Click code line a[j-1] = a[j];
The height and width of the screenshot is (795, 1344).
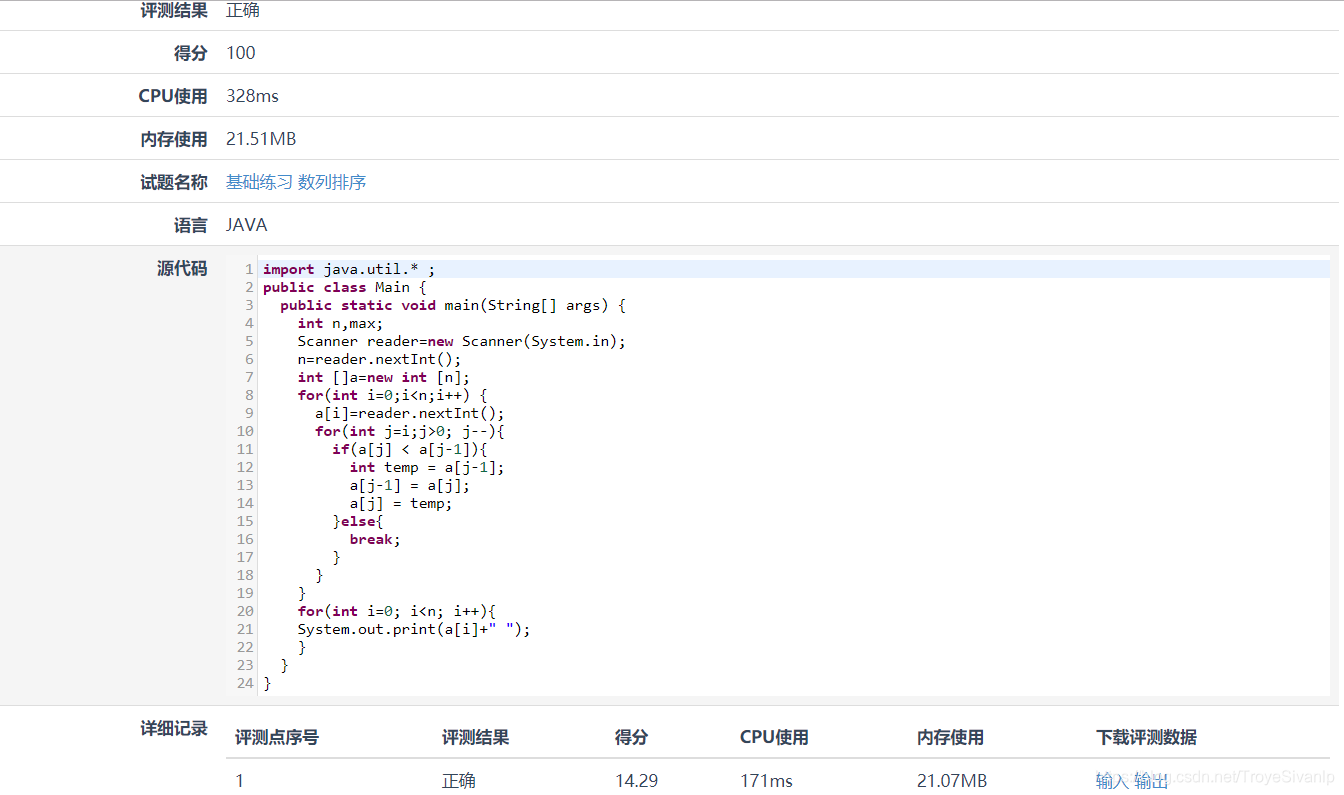[x=409, y=485]
